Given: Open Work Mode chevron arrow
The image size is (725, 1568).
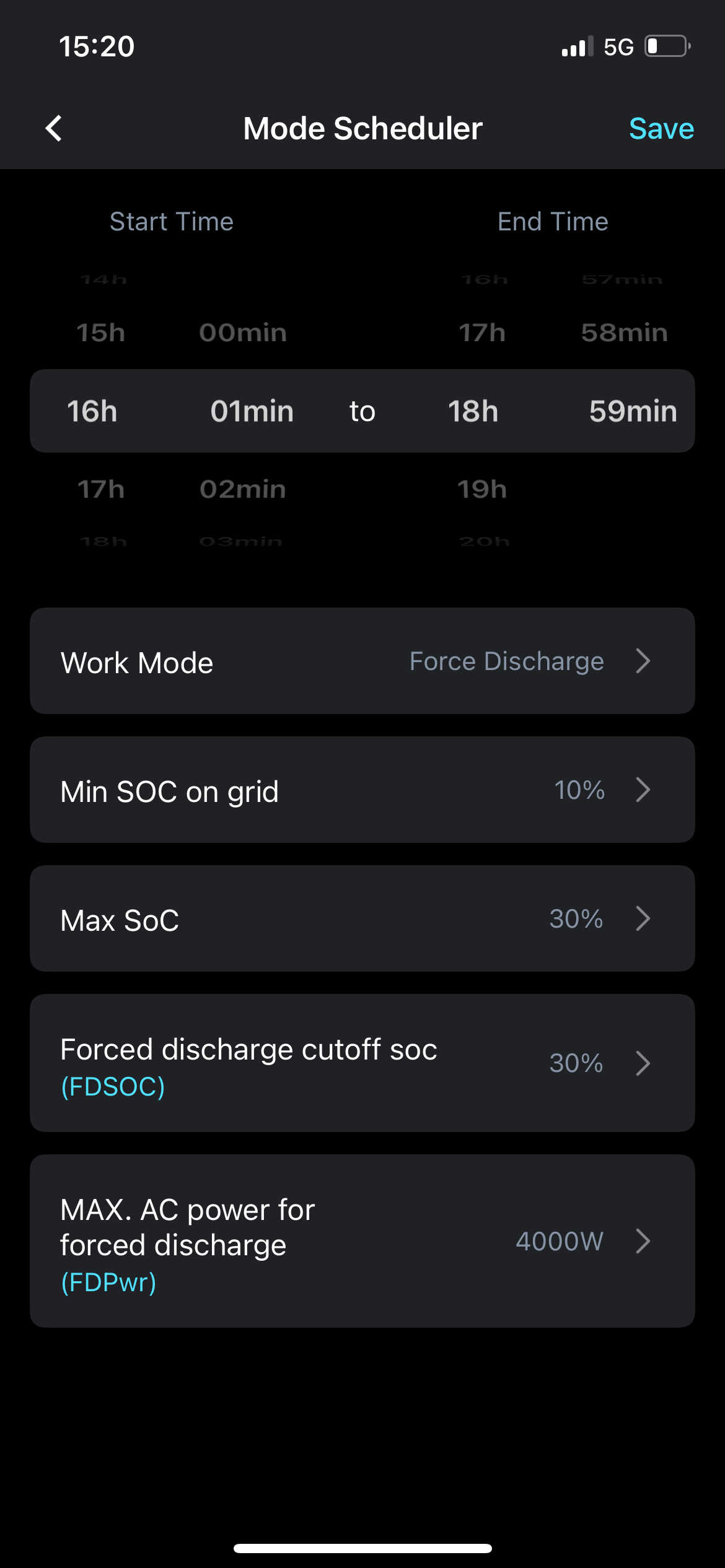Looking at the screenshot, I should [643, 661].
